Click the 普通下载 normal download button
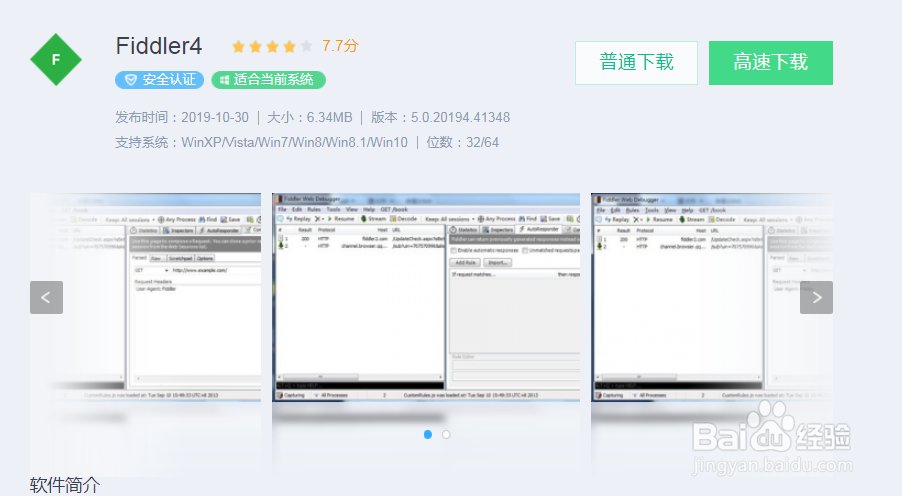Image resolution: width=902 pixels, height=496 pixels. pyautogui.click(x=636, y=63)
